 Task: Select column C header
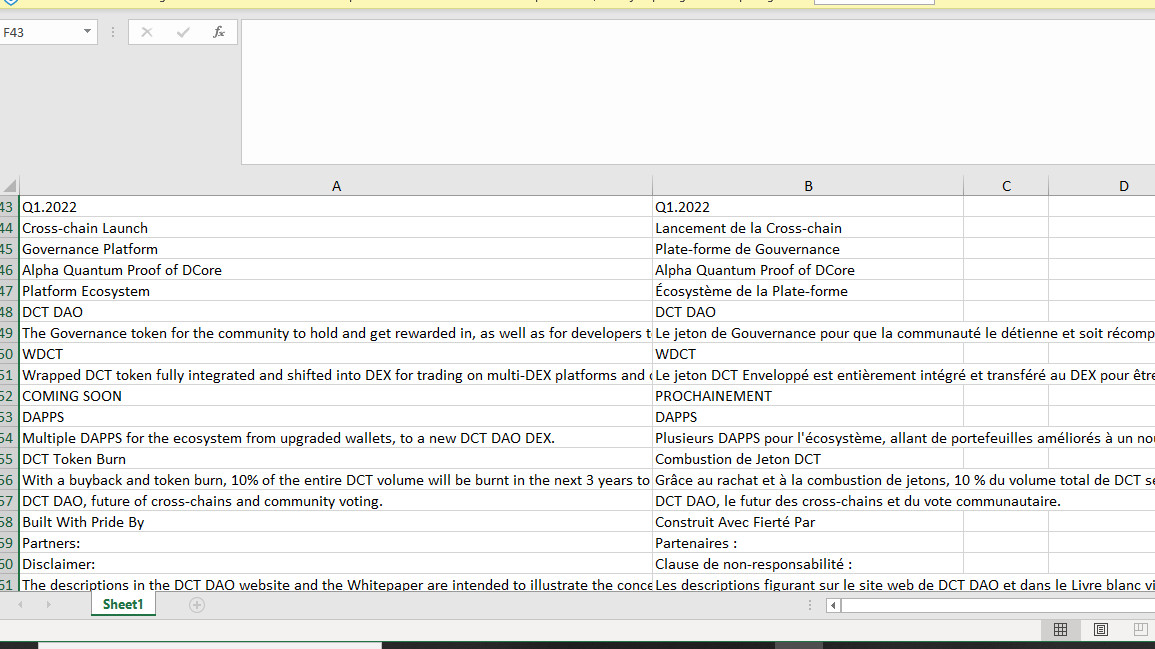pos(1006,186)
